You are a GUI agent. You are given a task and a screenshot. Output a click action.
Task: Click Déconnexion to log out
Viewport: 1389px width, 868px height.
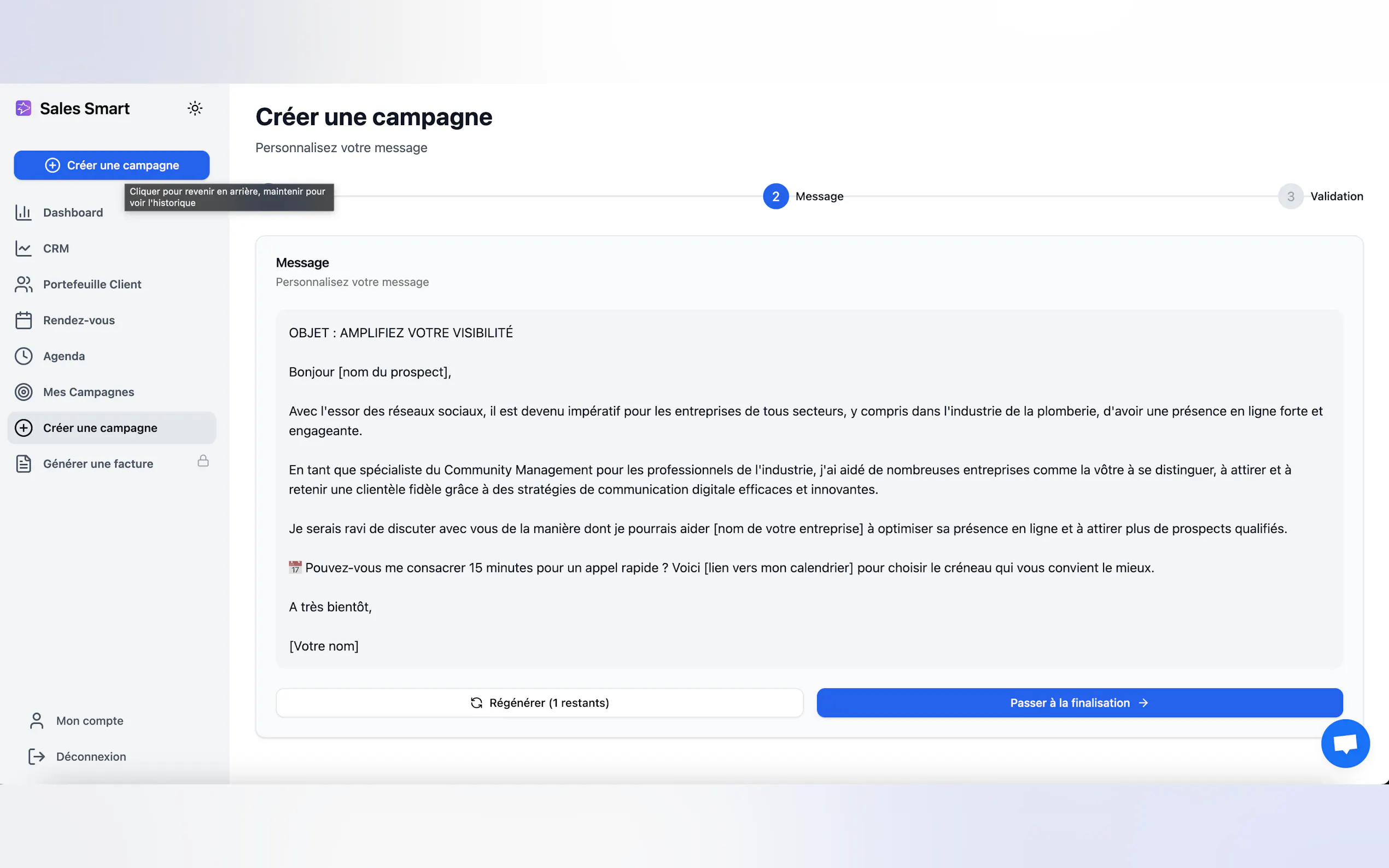pyautogui.click(x=91, y=756)
